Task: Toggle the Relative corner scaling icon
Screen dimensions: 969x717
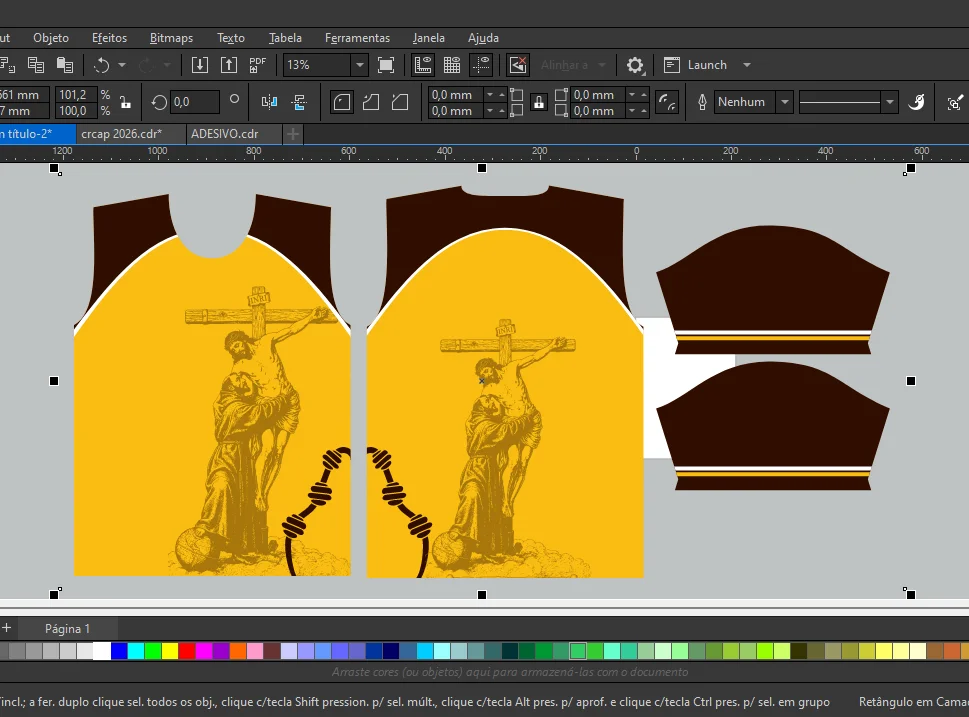Action: (667, 102)
